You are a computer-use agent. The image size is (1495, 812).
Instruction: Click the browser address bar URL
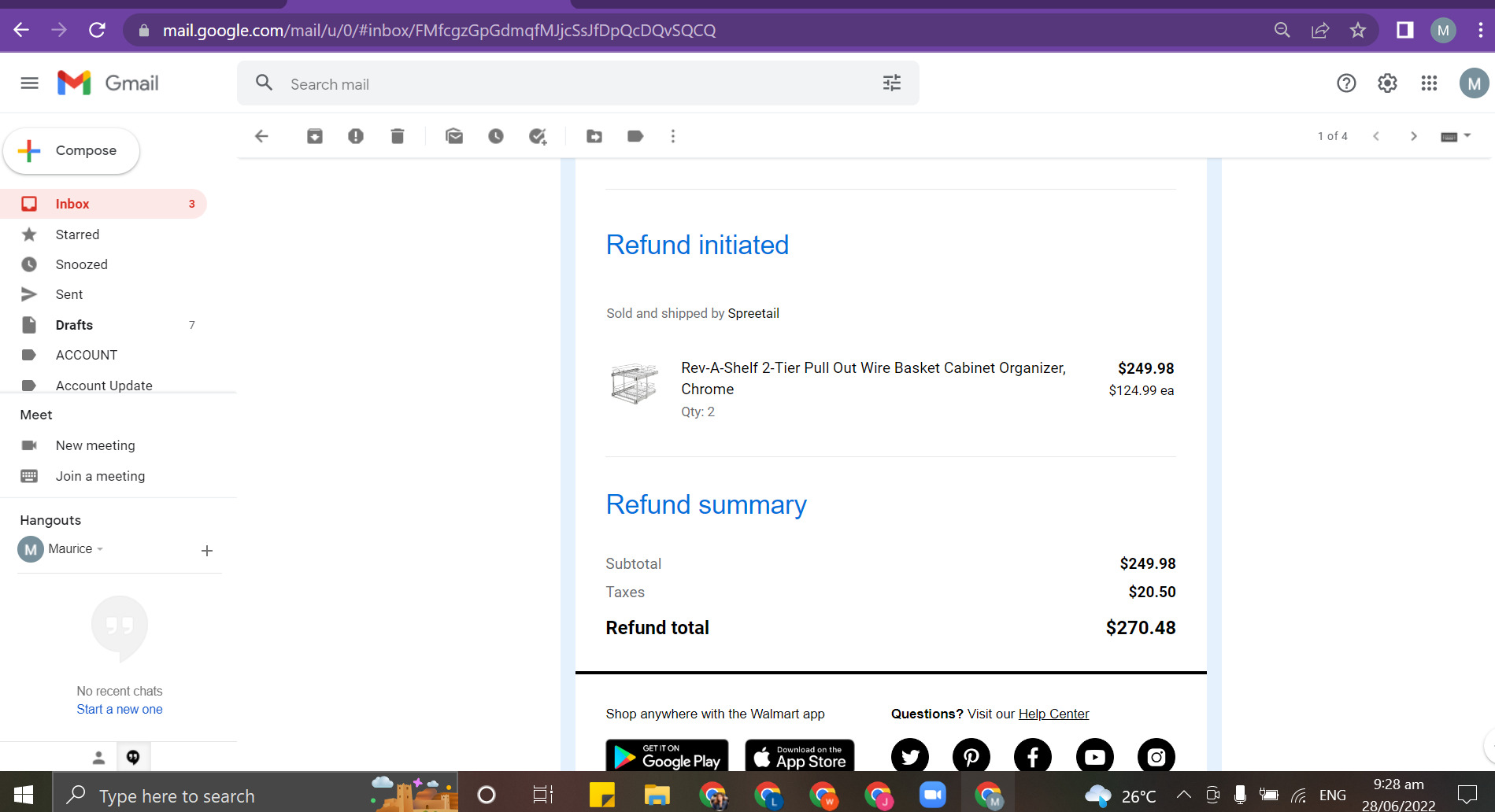(x=439, y=31)
